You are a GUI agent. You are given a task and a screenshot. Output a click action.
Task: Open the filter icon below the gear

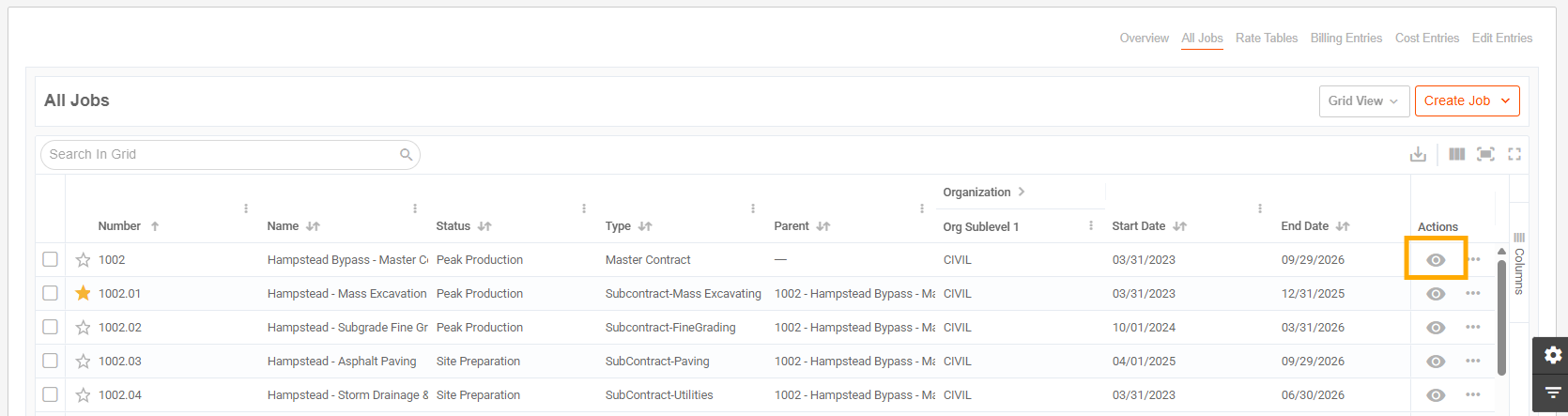click(1553, 393)
